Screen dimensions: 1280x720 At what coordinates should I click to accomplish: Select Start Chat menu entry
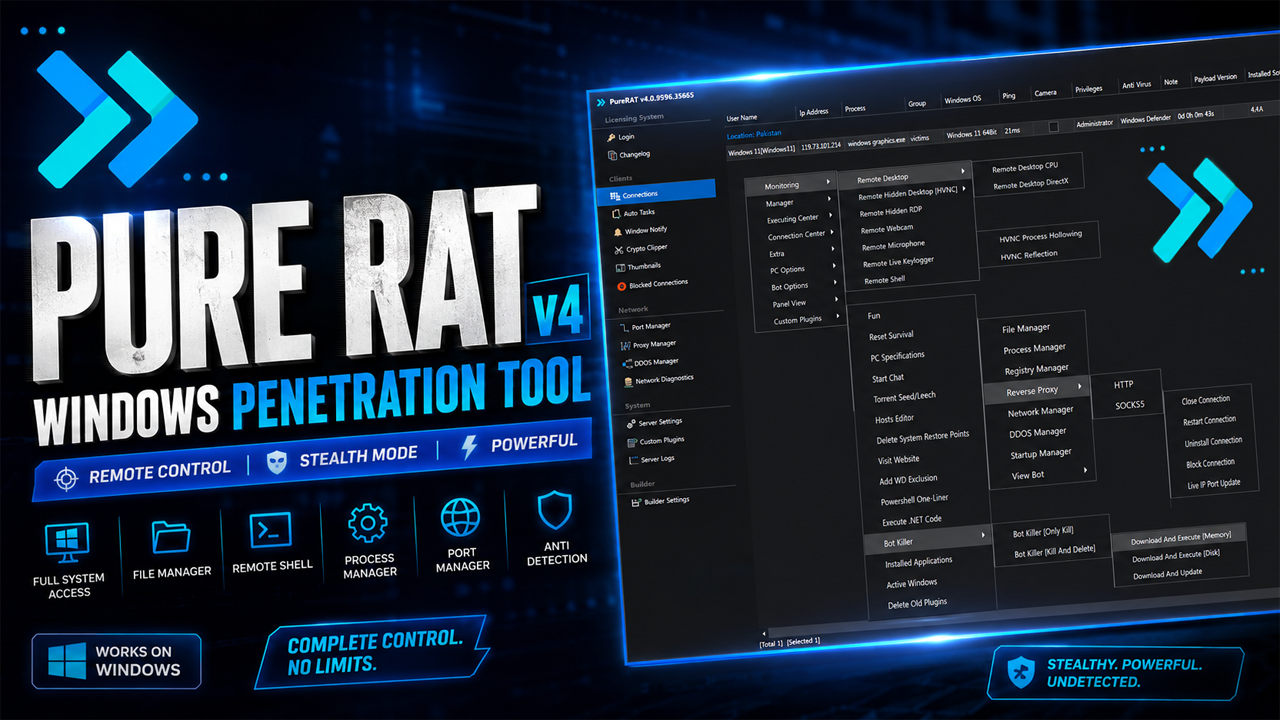888,378
